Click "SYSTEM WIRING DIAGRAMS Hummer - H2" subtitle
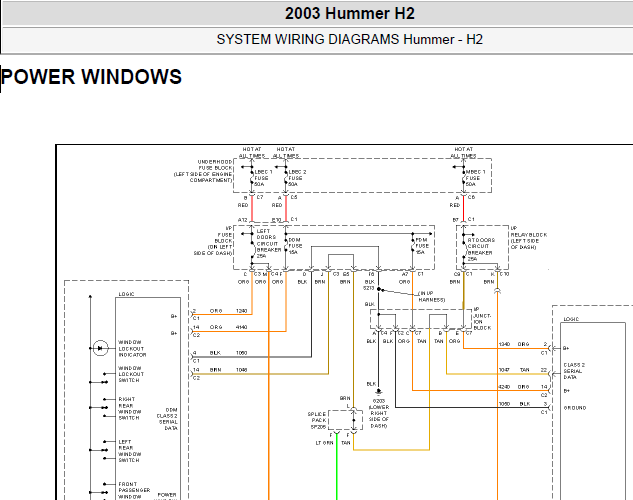 click(350, 40)
